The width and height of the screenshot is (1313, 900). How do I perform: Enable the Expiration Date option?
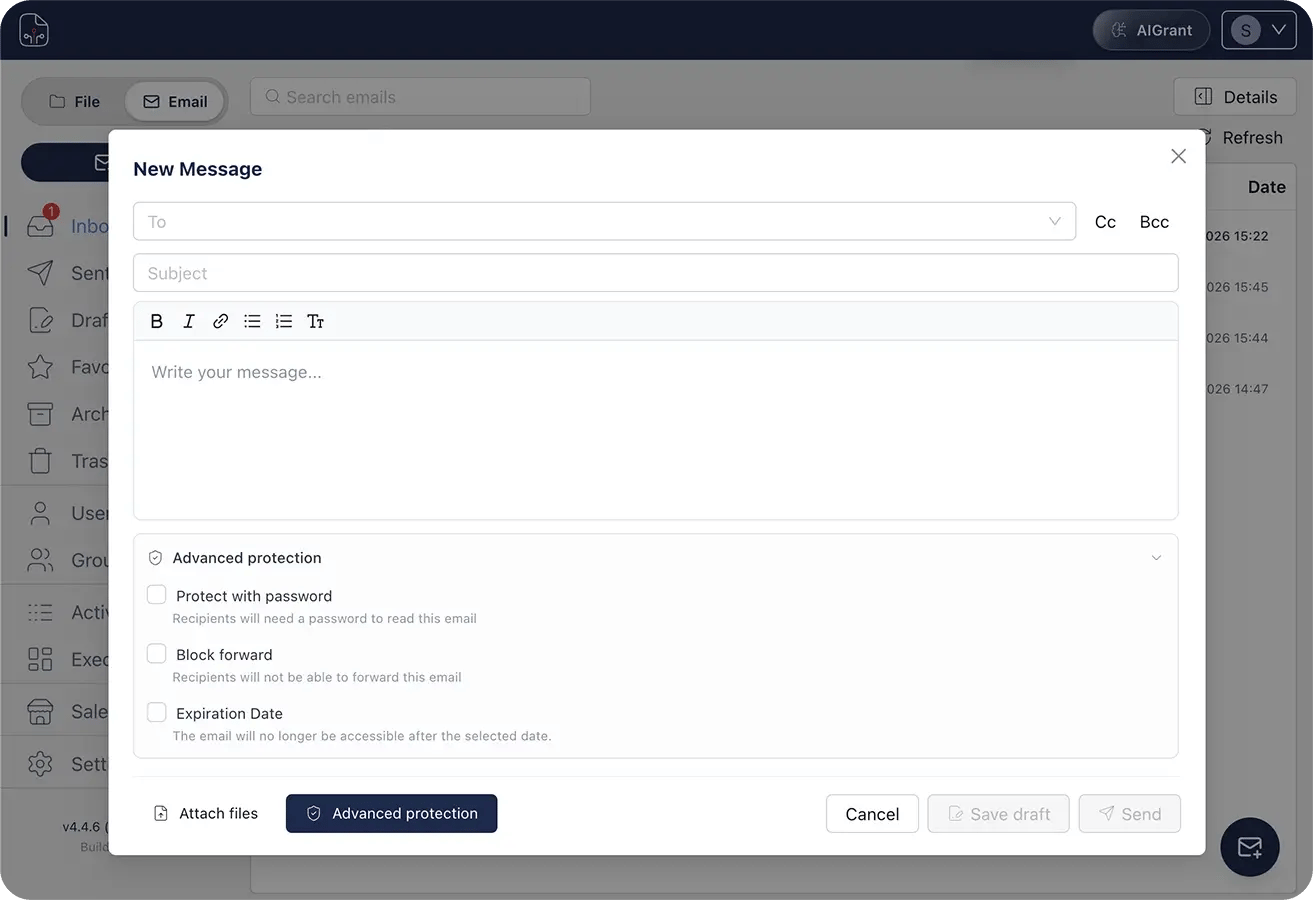click(x=156, y=711)
